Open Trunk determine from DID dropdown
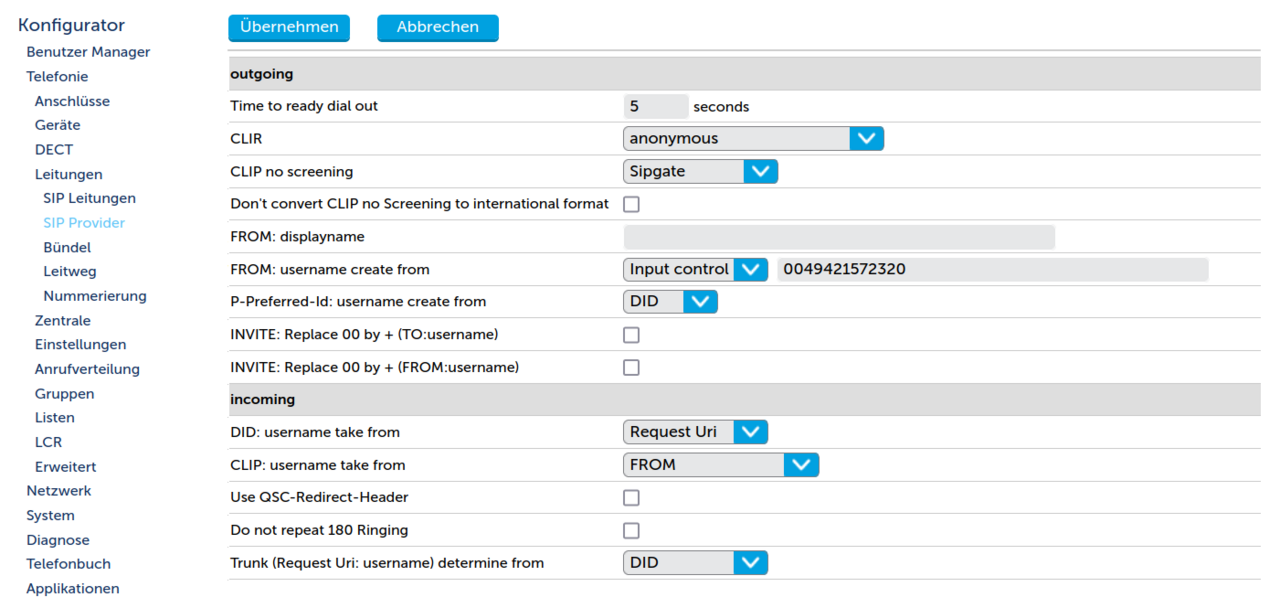 tap(695, 563)
